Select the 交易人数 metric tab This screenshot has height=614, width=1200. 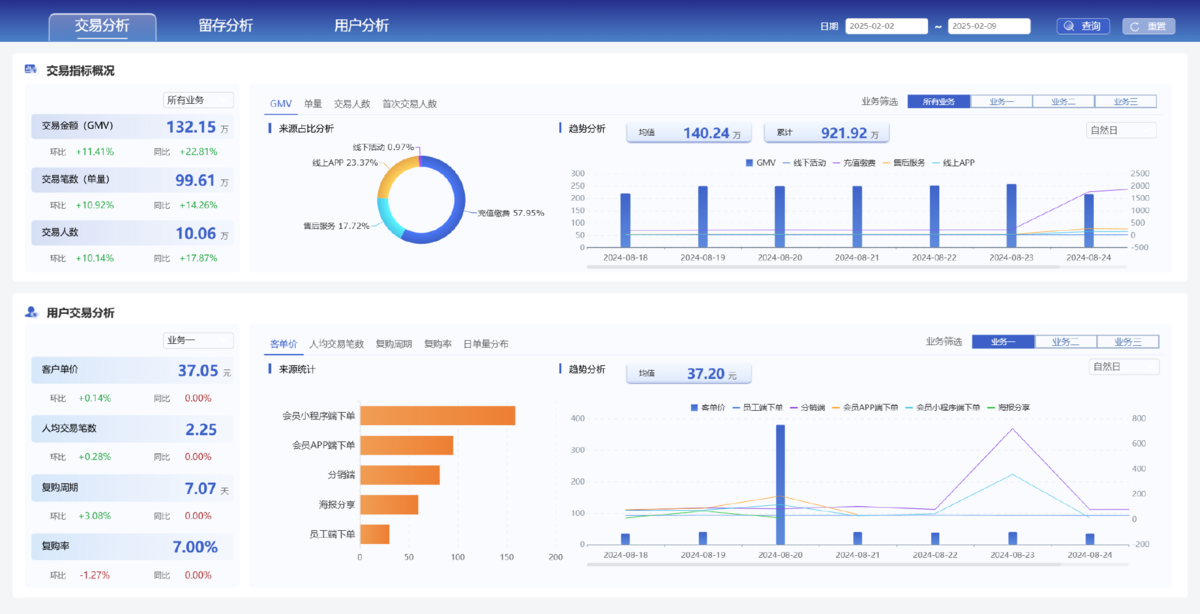pyautogui.click(x=352, y=103)
